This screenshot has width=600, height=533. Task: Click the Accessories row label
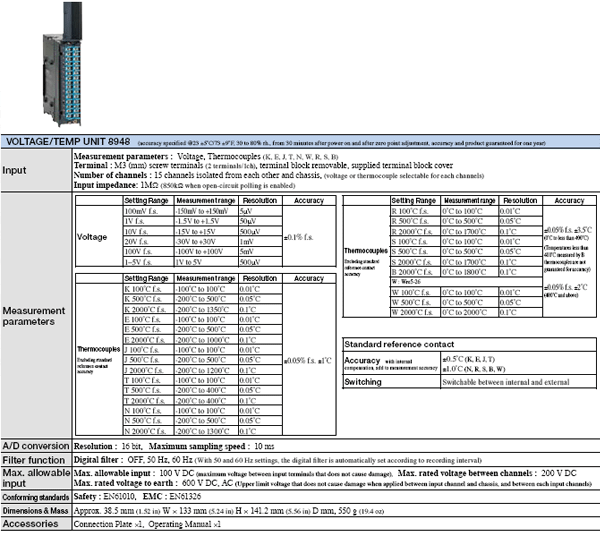[30, 523]
